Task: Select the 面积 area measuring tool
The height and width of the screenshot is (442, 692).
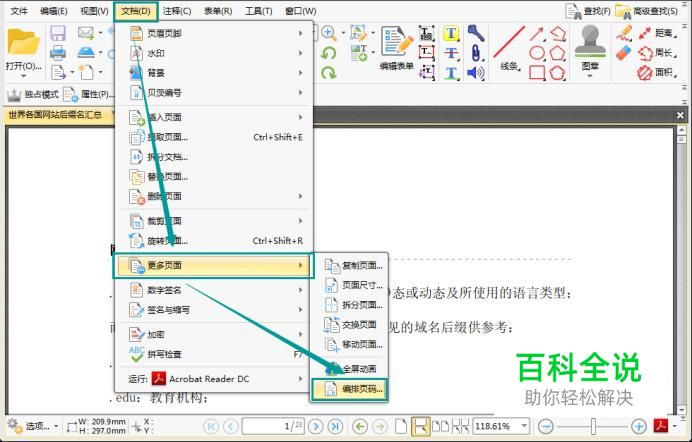Action: pyautogui.click(x=657, y=72)
